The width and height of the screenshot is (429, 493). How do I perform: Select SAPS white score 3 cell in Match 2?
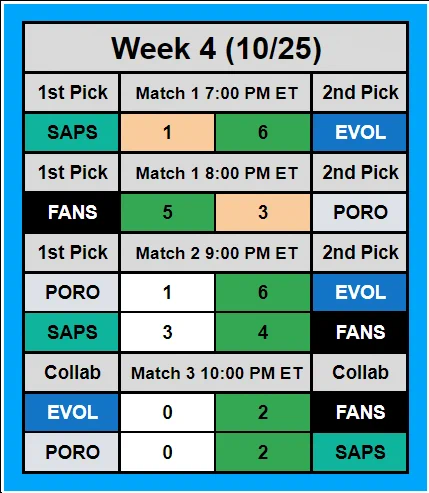coord(167,332)
